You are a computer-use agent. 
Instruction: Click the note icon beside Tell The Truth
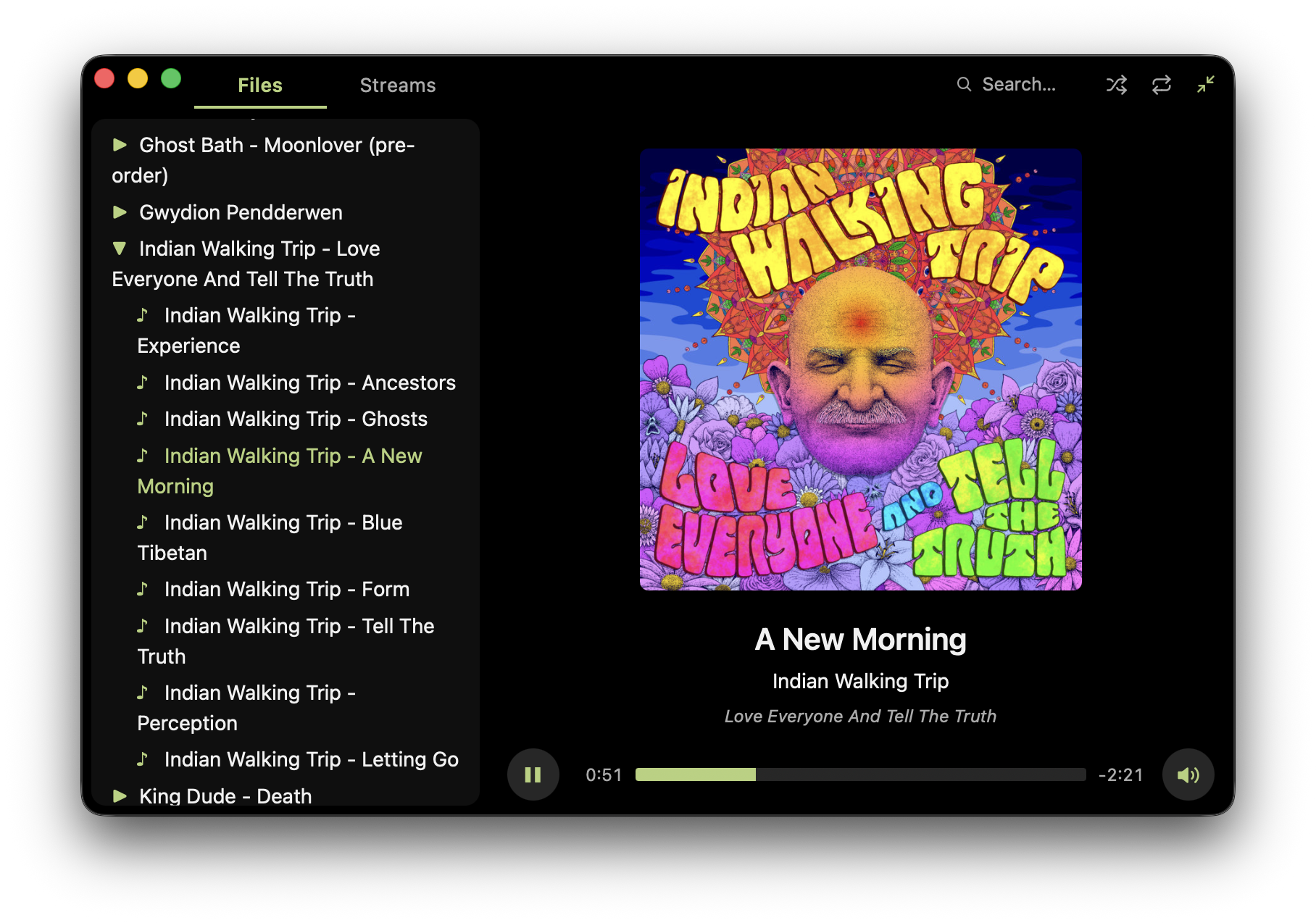click(143, 625)
